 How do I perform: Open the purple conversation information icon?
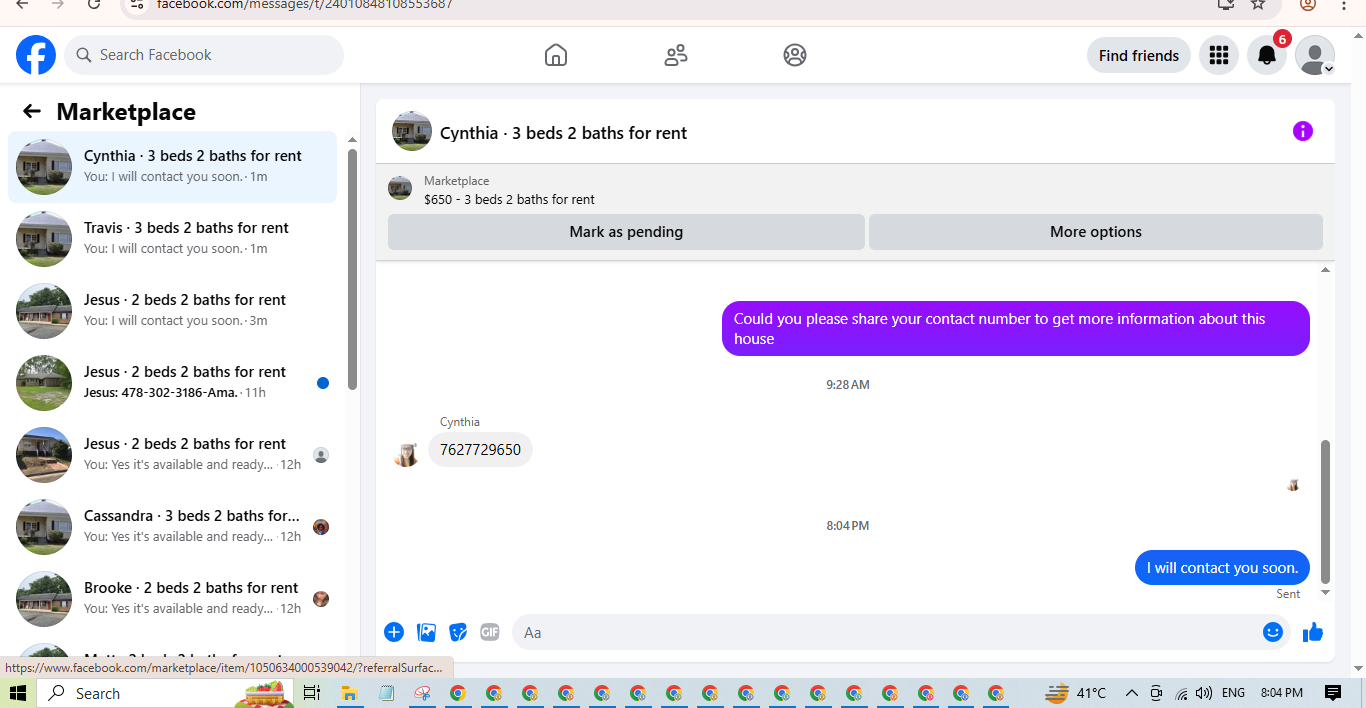pos(1302,131)
